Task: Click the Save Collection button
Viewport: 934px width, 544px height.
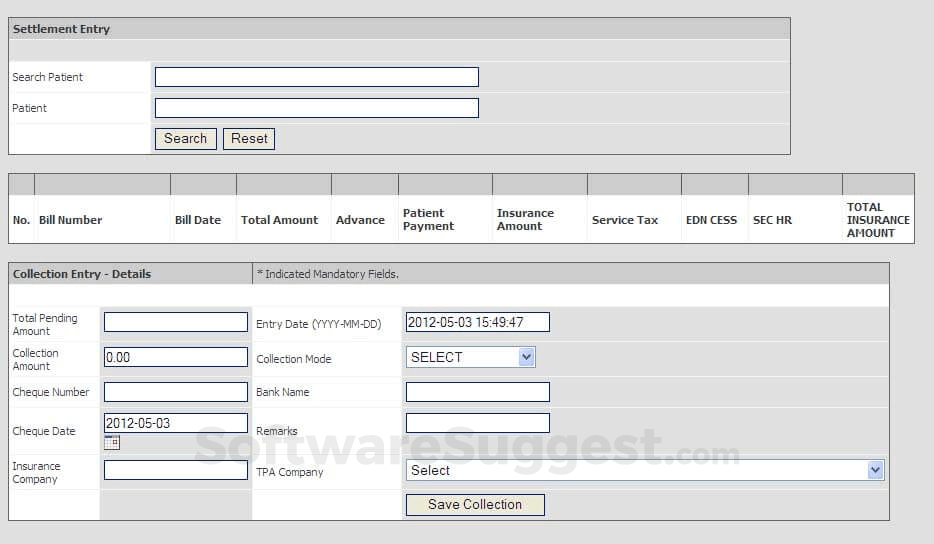Action: [475, 505]
